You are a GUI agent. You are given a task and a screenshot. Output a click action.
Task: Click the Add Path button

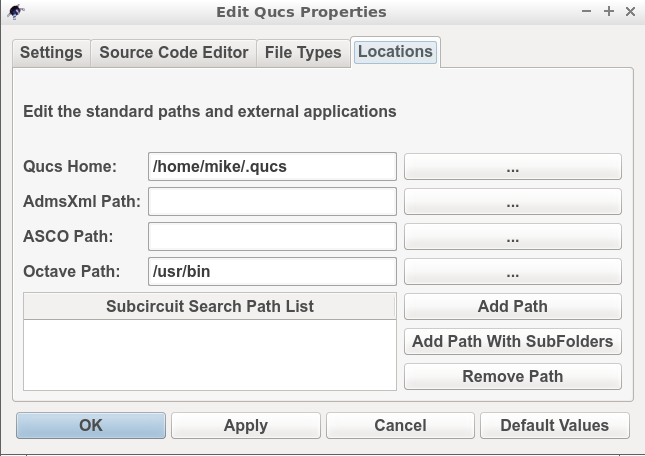(x=513, y=306)
